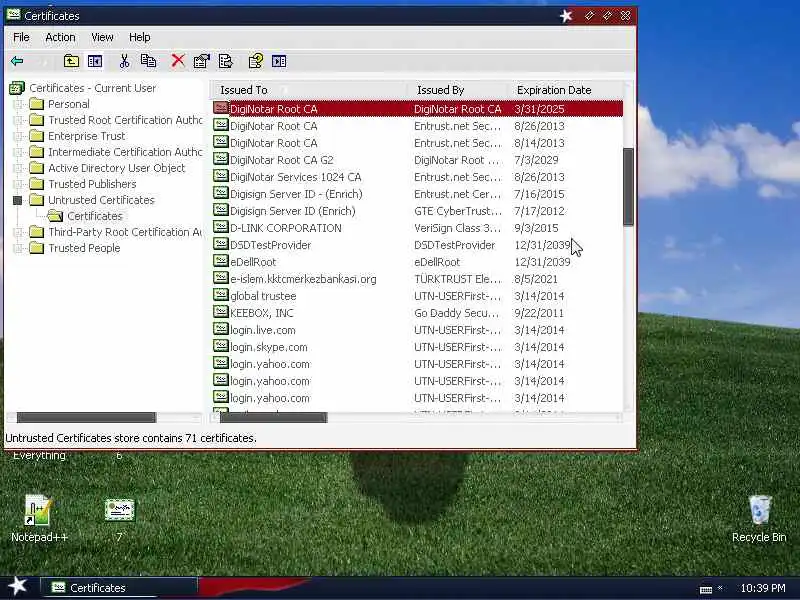This screenshot has height=600, width=800.
Task: Select the Digisign Server ID (Enrich) GTE CyberTrust row
Action: pyautogui.click(x=417, y=211)
